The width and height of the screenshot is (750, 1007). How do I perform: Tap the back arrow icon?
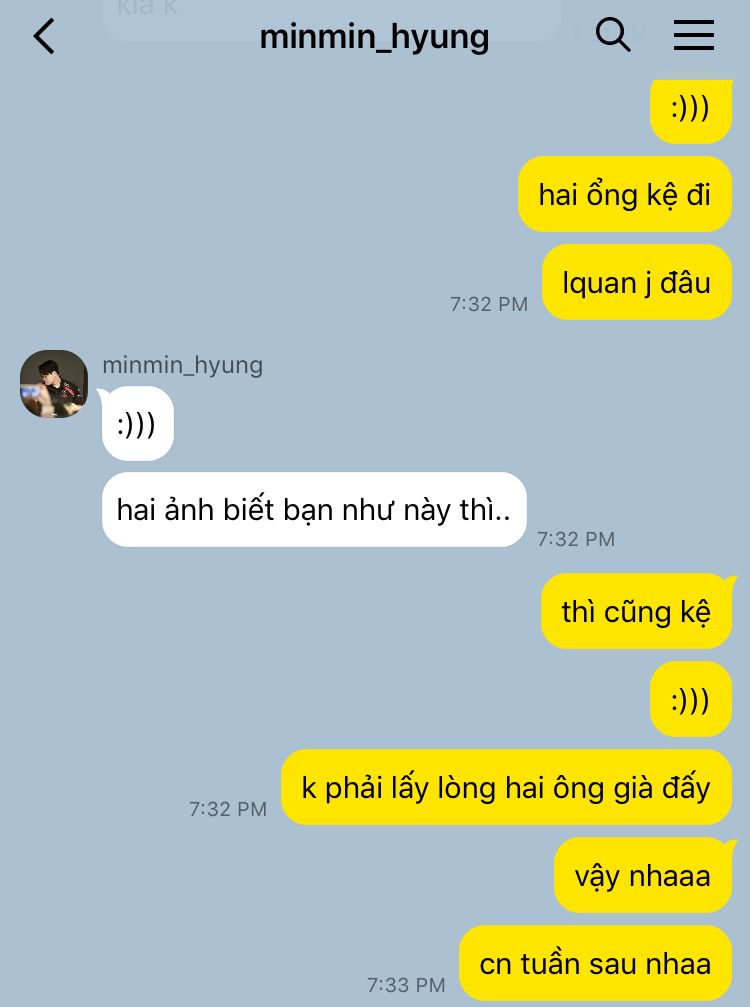click(x=44, y=36)
